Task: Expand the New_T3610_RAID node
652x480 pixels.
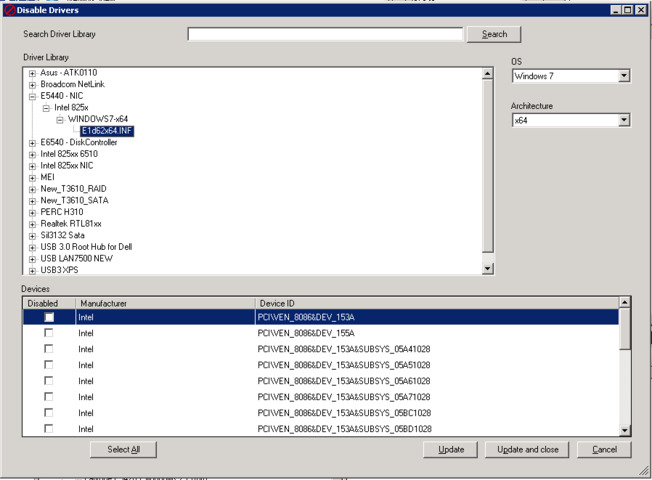Action: click(32, 190)
